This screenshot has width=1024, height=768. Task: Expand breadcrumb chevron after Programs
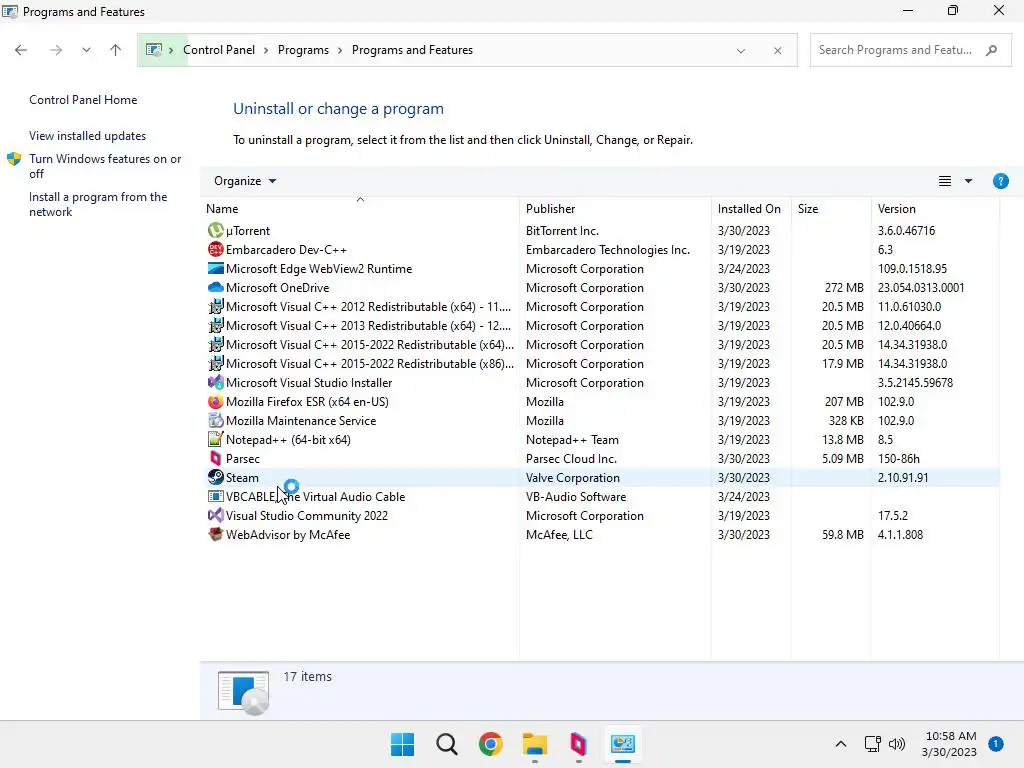click(340, 50)
